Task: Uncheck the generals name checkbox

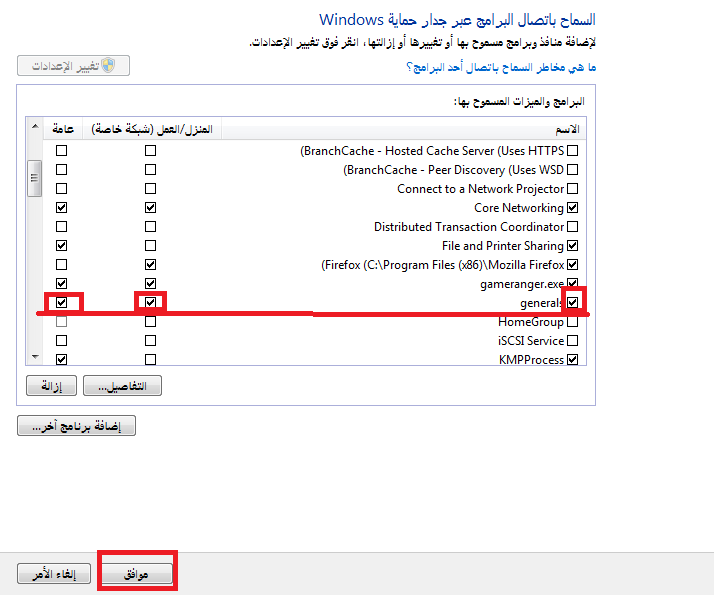Action: pyautogui.click(x=573, y=302)
